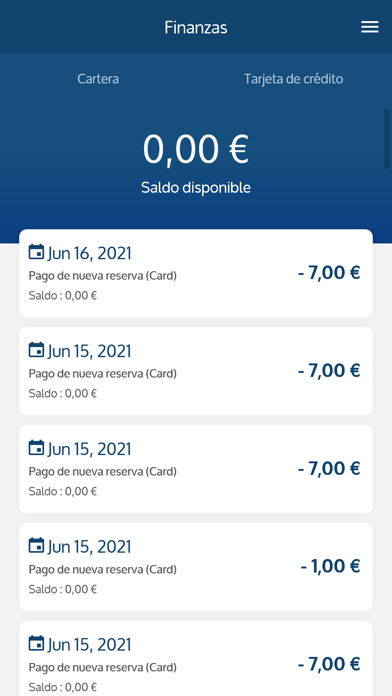This screenshot has height=696, width=392.
Task: Click the Finanzas header title
Action: click(196, 28)
